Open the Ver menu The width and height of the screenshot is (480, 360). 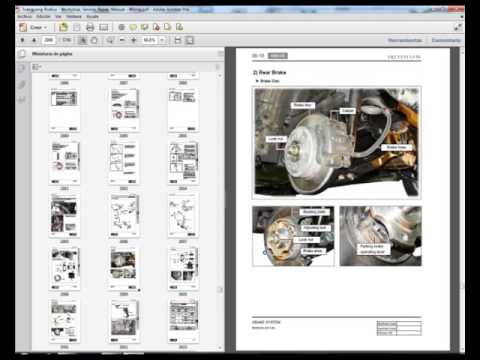coord(58,17)
